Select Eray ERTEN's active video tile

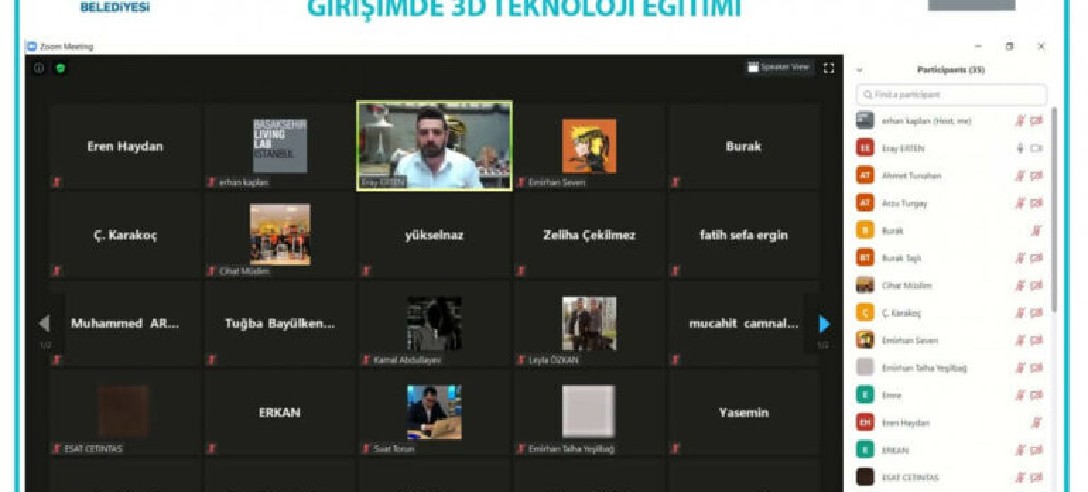pos(434,146)
